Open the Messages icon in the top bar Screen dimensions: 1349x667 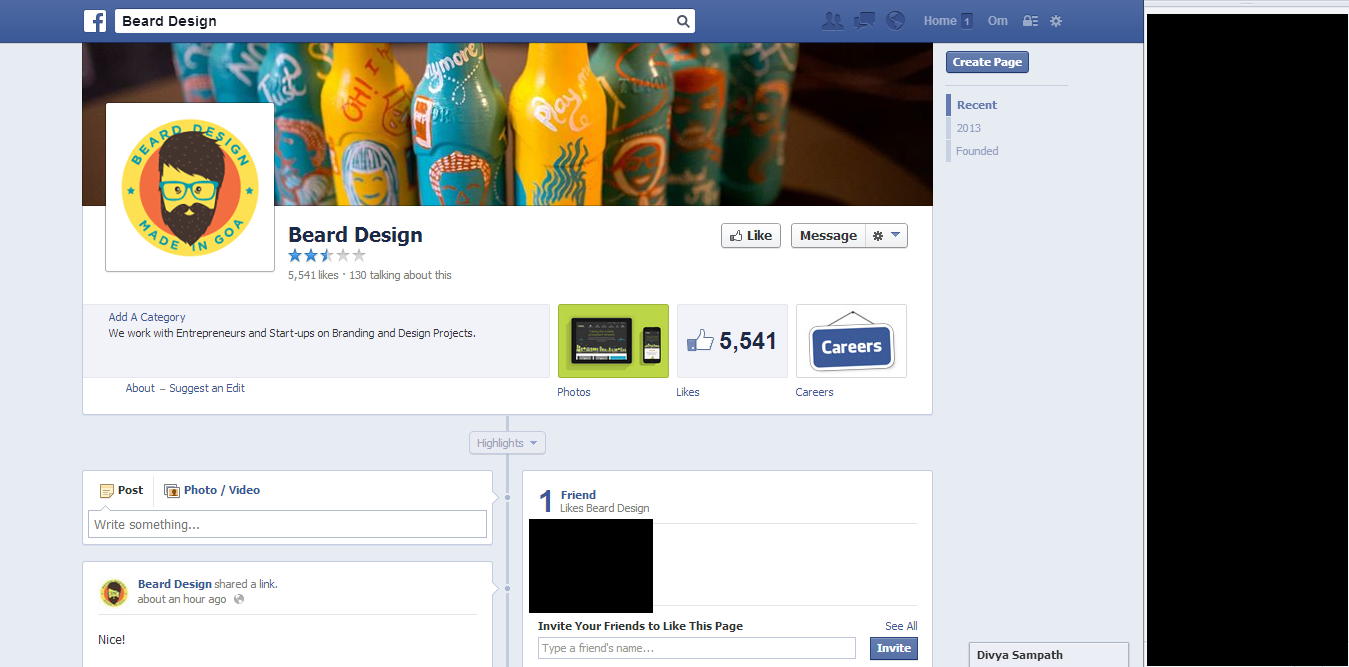click(863, 19)
